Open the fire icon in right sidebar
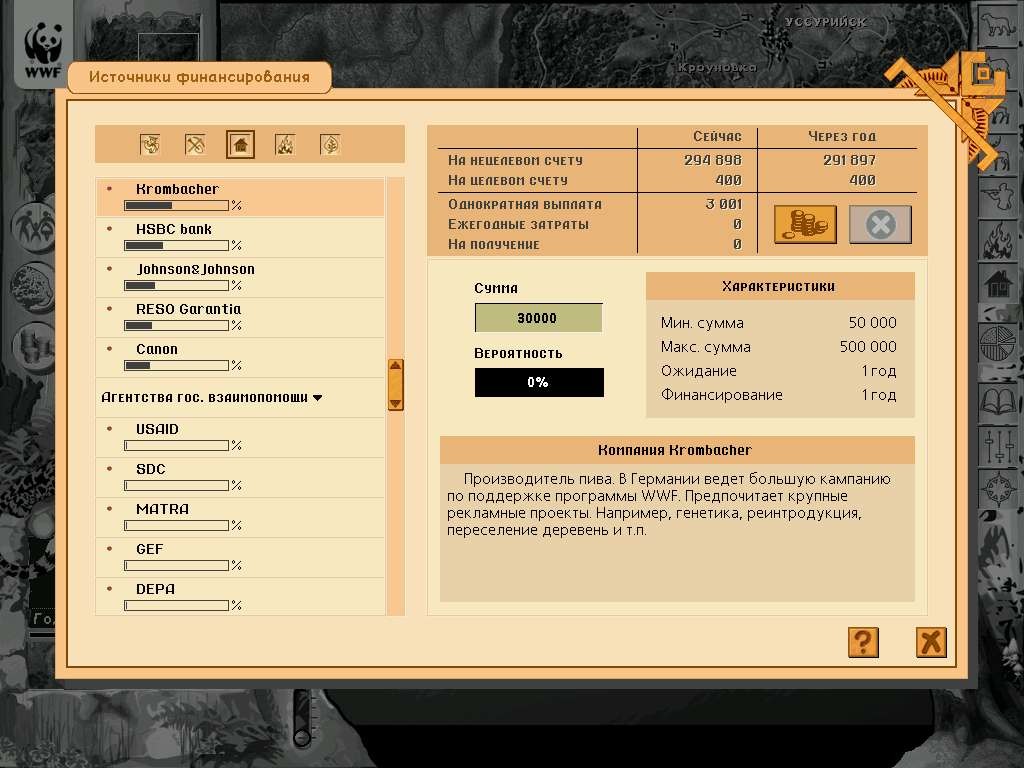Screen dimensions: 1024x768 999,241
